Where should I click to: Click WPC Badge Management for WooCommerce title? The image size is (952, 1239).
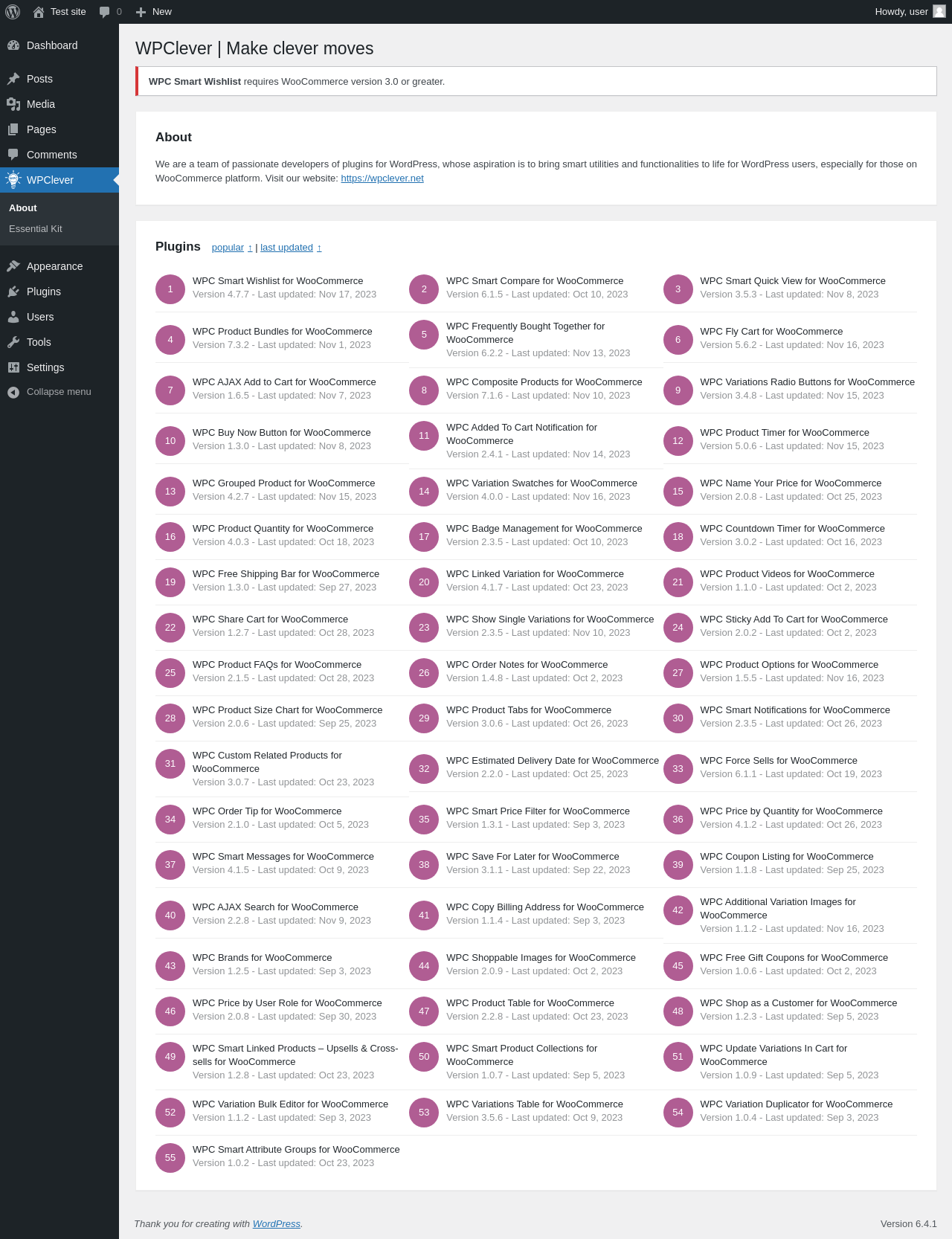pos(544,529)
